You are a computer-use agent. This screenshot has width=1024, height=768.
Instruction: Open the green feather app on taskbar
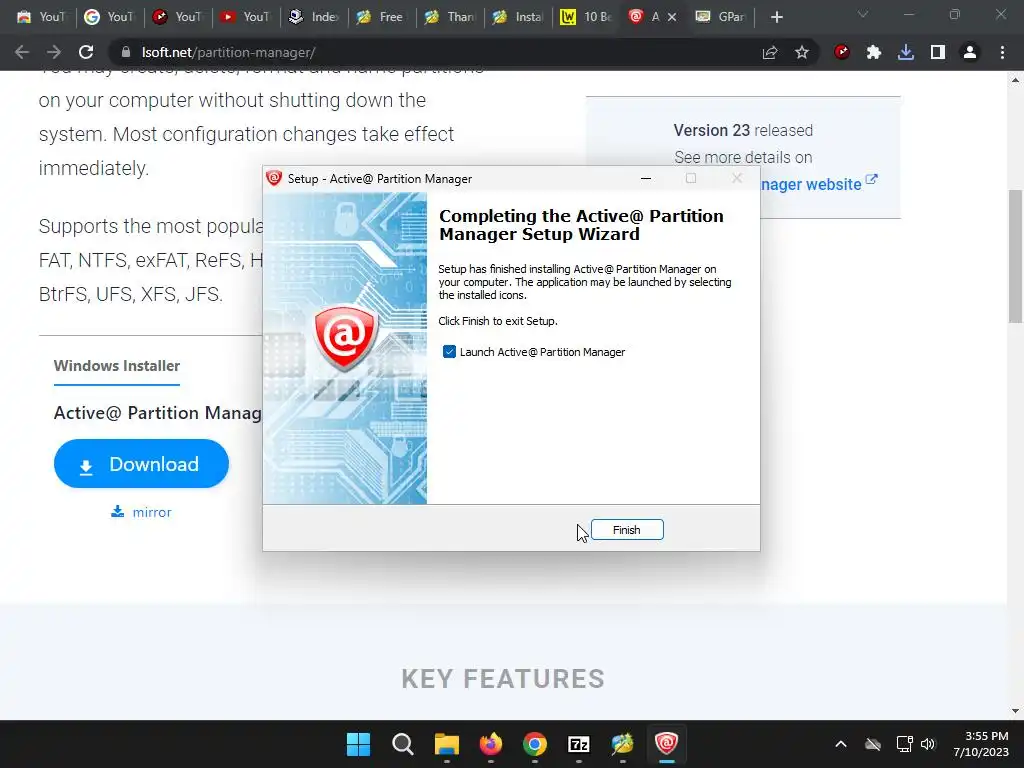[x=622, y=744]
